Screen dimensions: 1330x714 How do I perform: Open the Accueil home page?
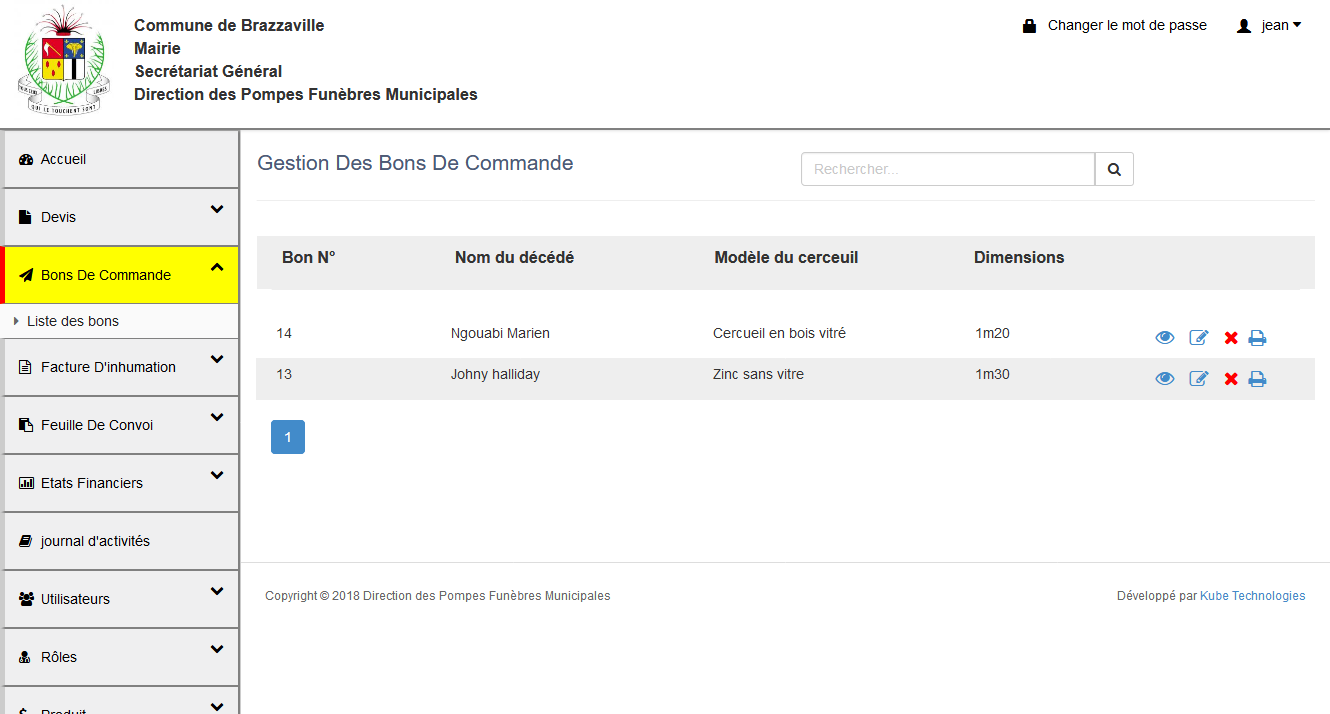[x=64, y=159]
